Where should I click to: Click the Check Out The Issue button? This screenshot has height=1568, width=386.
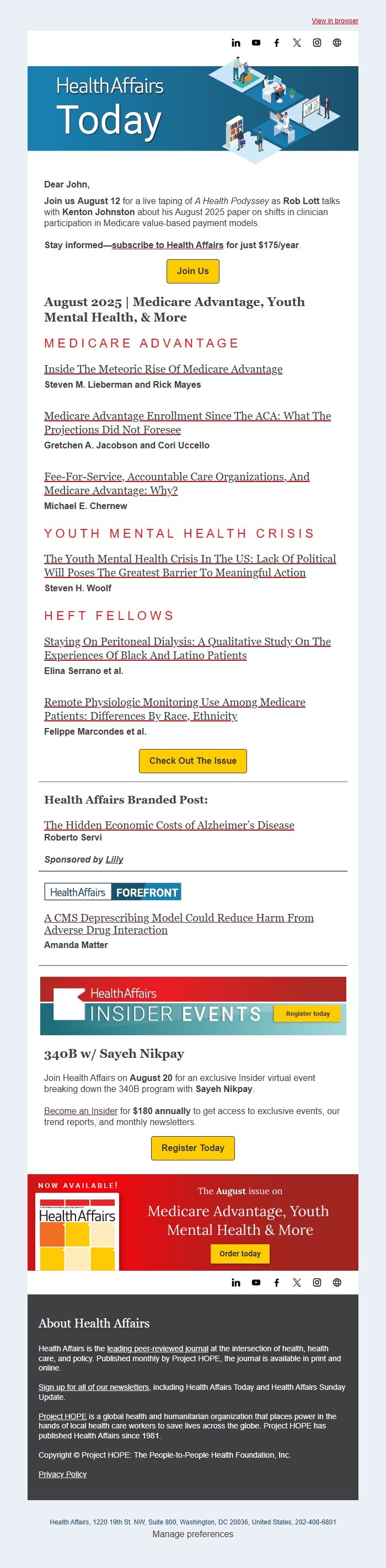(x=193, y=761)
